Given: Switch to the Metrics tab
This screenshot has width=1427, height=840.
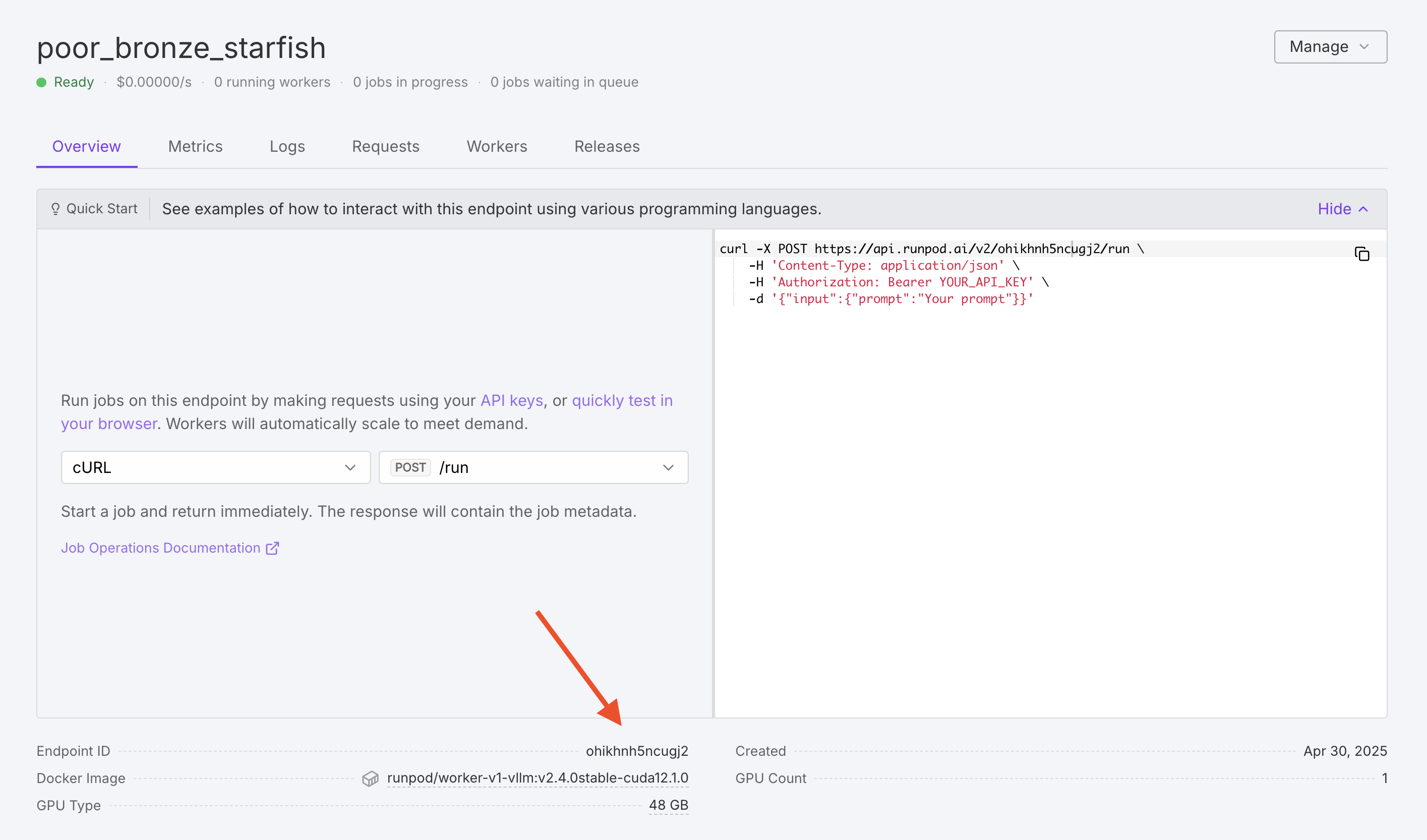Looking at the screenshot, I should 195,147.
